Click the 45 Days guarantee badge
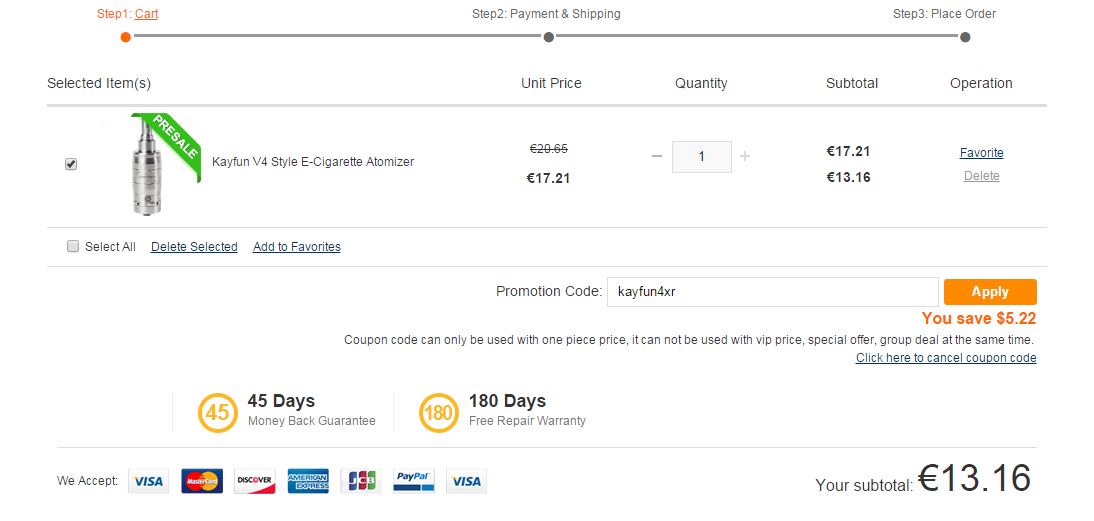 (x=218, y=413)
